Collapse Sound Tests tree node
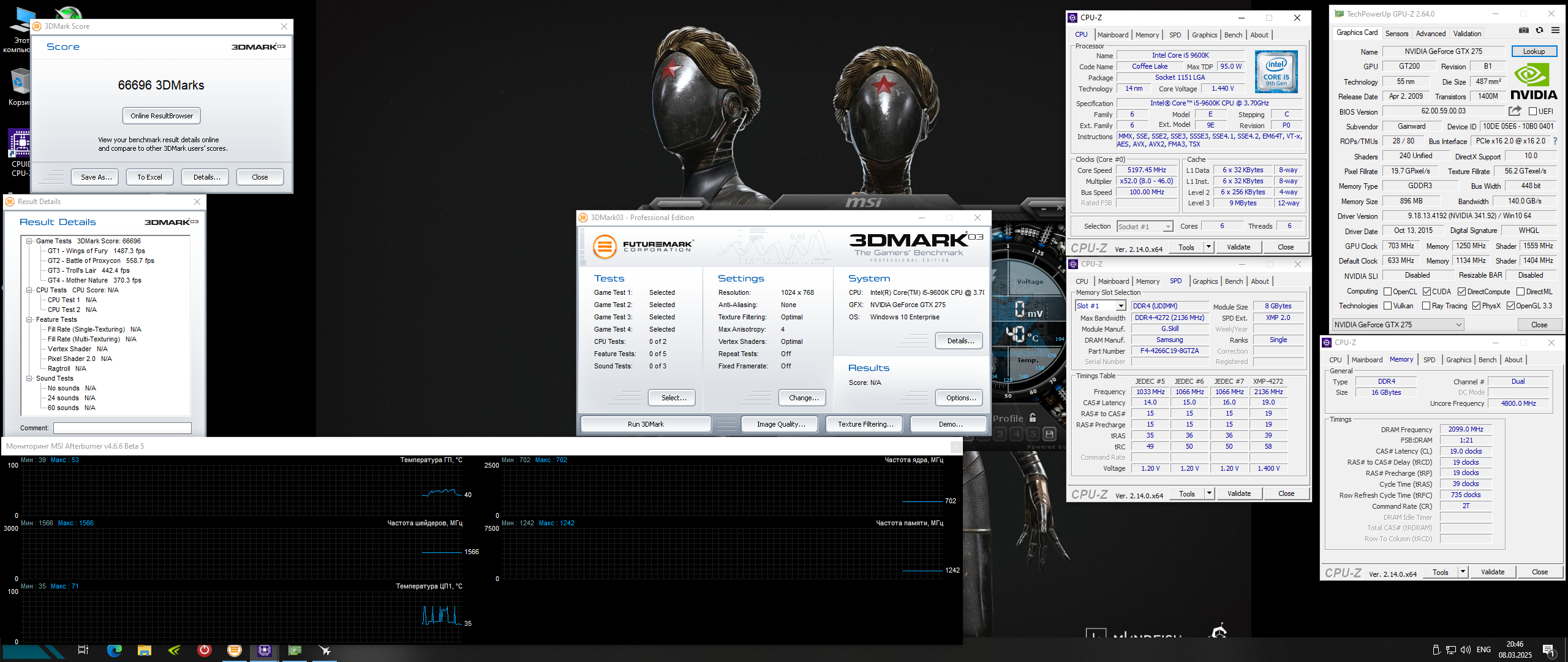 (x=29, y=378)
